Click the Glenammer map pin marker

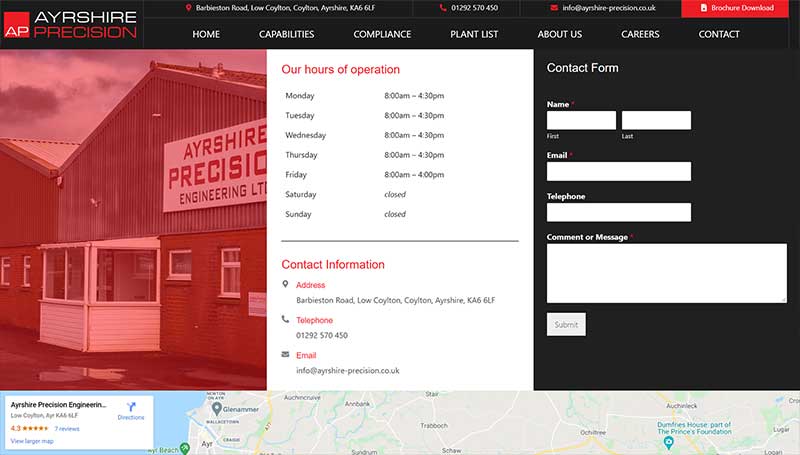[x=217, y=409]
